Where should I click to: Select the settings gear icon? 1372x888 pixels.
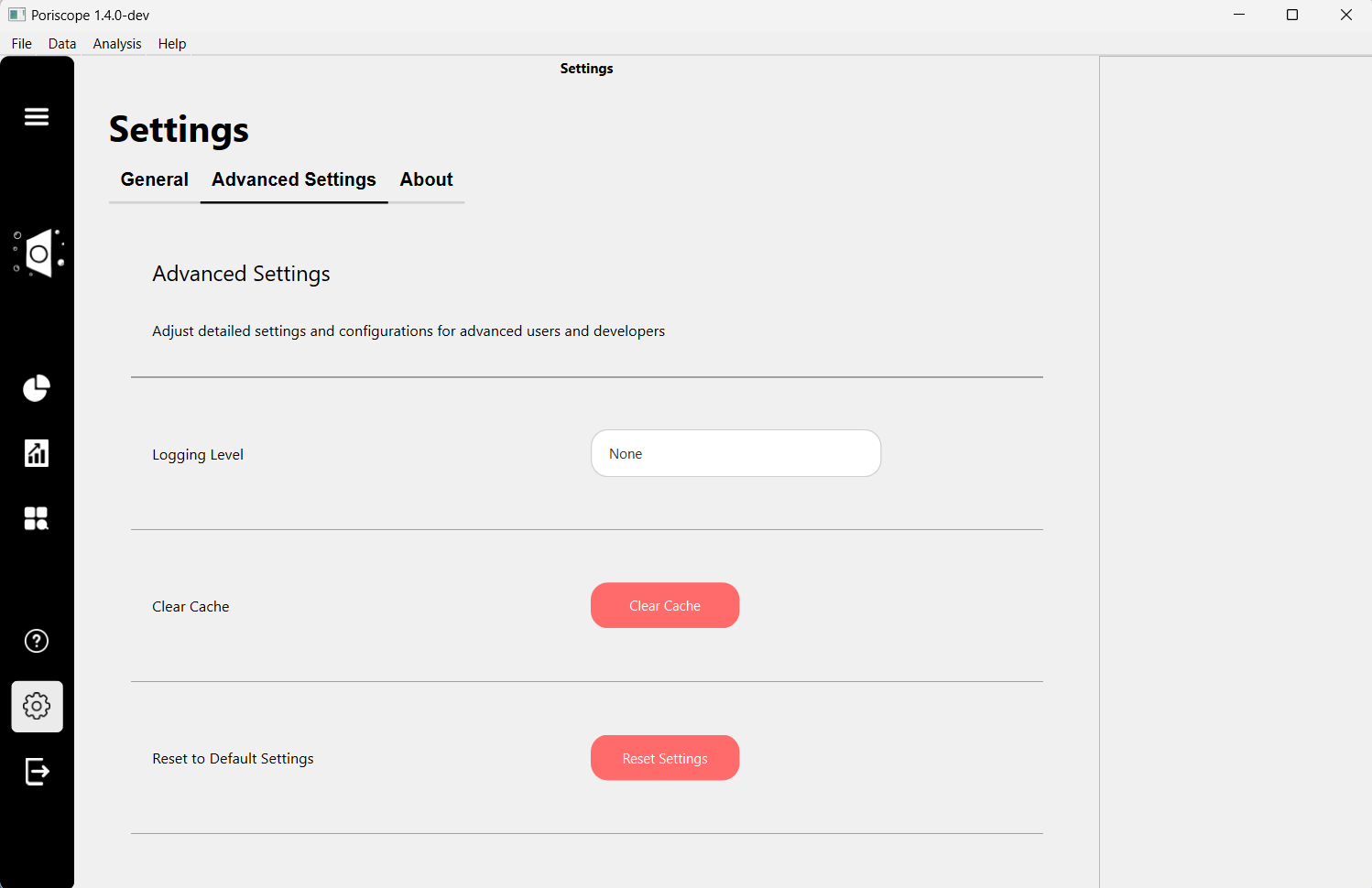click(x=37, y=706)
